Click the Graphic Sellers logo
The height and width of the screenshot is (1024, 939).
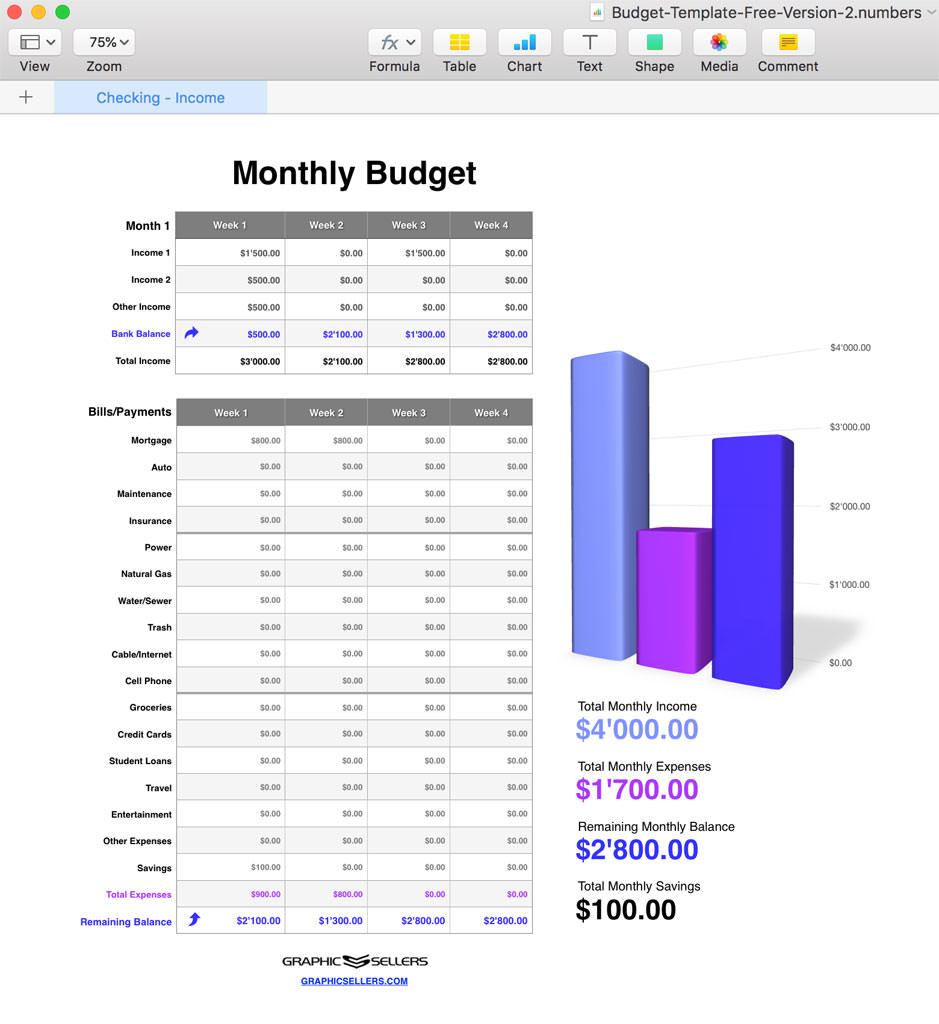point(354,961)
